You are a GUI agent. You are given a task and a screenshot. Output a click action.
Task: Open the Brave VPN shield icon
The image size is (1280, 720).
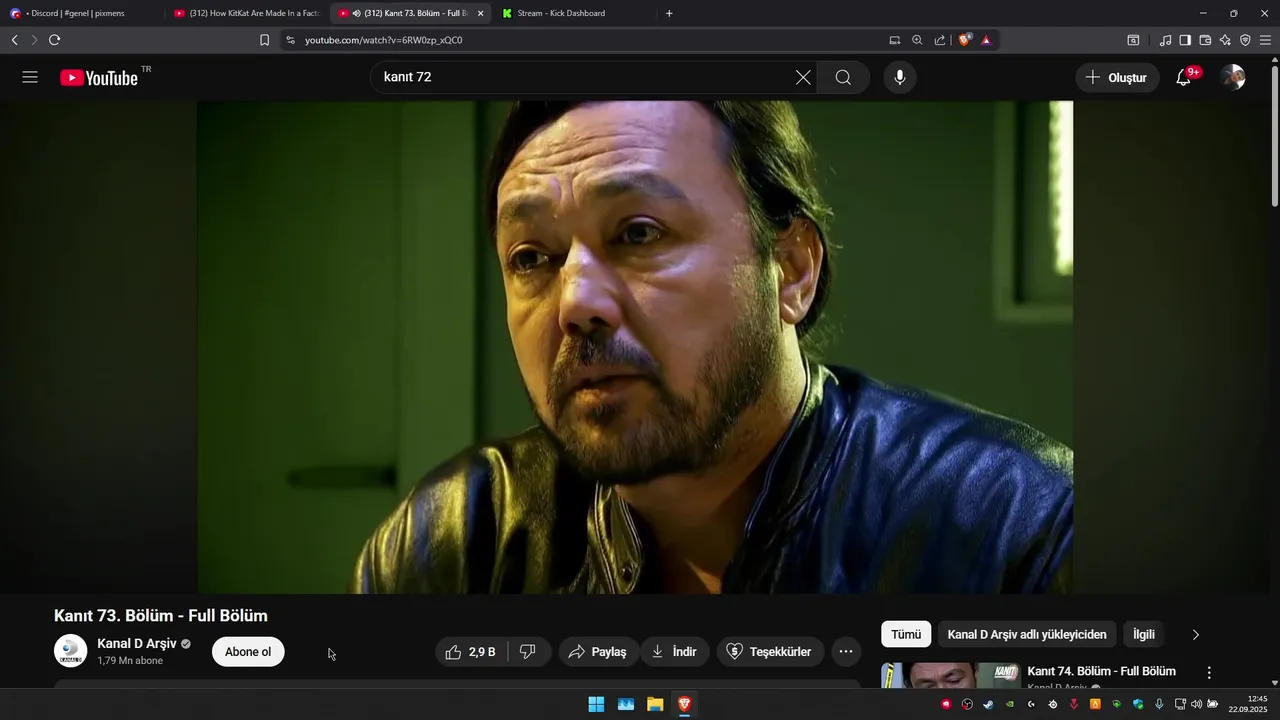click(x=1245, y=40)
